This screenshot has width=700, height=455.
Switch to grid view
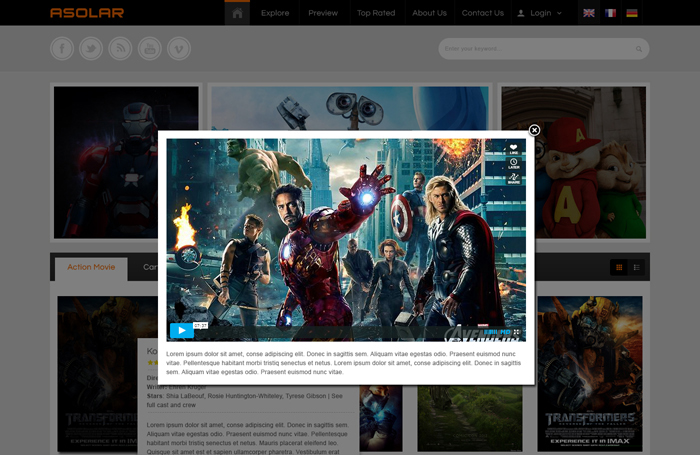619,267
